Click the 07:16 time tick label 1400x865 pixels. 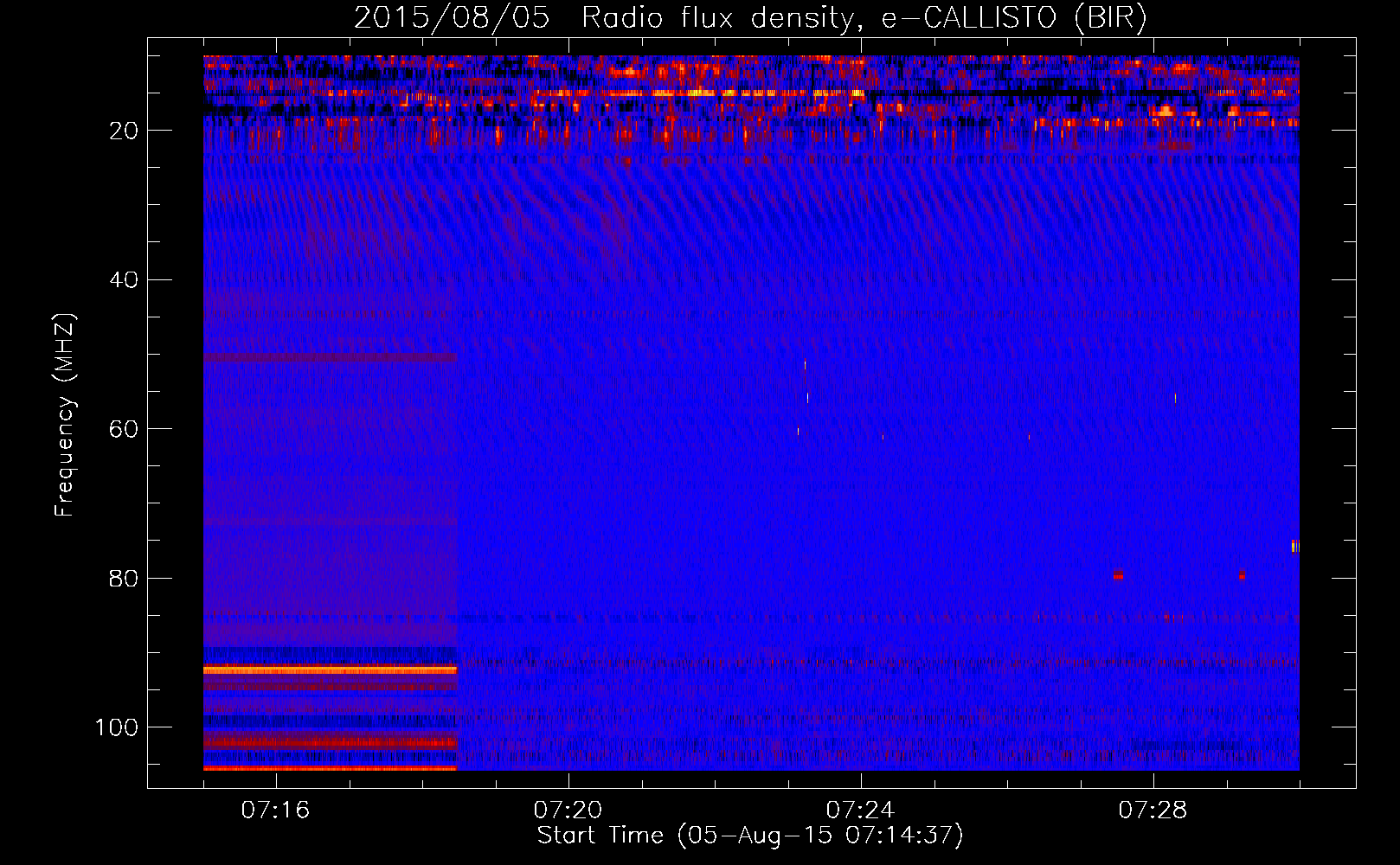(x=275, y=811)
